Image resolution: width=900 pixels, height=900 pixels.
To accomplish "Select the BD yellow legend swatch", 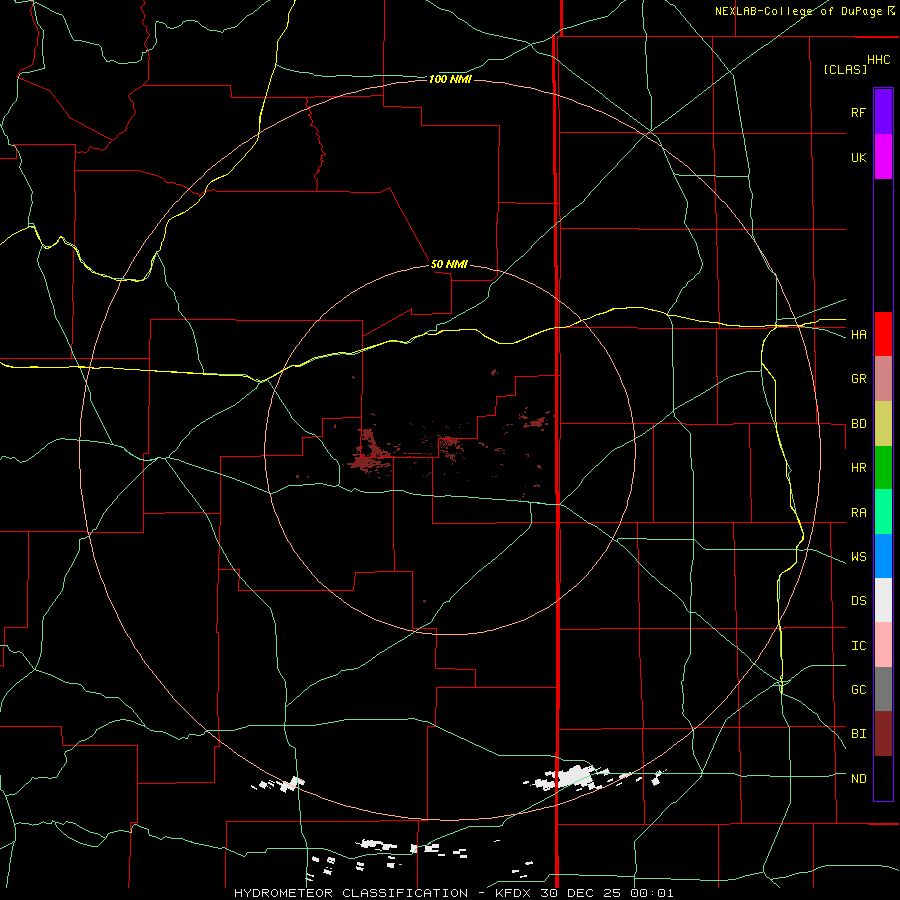I will point(883,424).
